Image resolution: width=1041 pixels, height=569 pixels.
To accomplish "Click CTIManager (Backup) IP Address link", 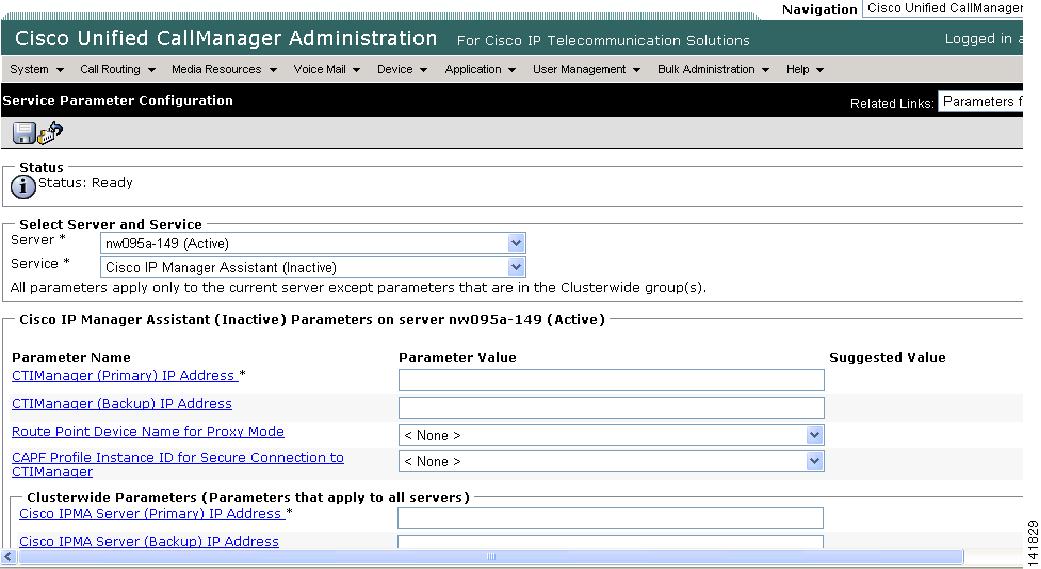I will point(121,404).
